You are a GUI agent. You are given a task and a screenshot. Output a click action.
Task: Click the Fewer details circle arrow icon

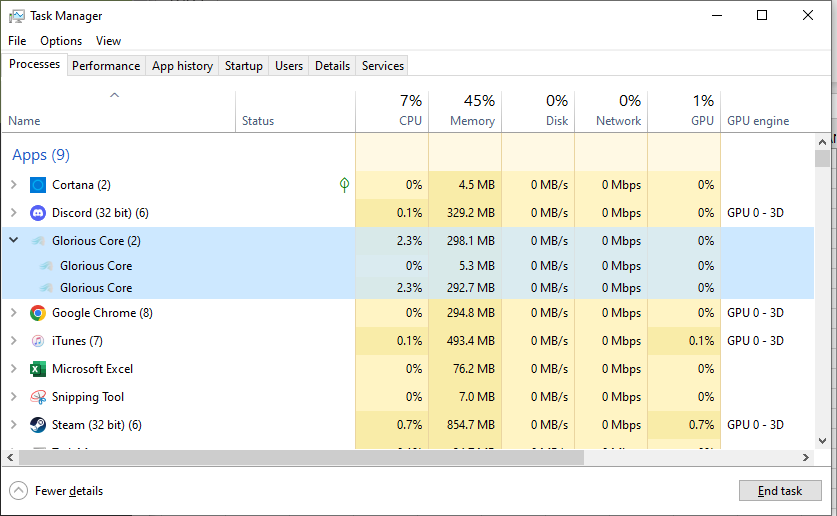(x=18, y=490)
